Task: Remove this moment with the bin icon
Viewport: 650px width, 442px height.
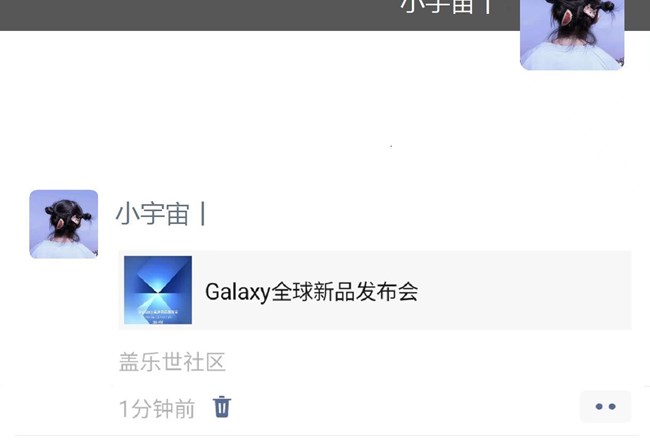Action: click(222, 407)
